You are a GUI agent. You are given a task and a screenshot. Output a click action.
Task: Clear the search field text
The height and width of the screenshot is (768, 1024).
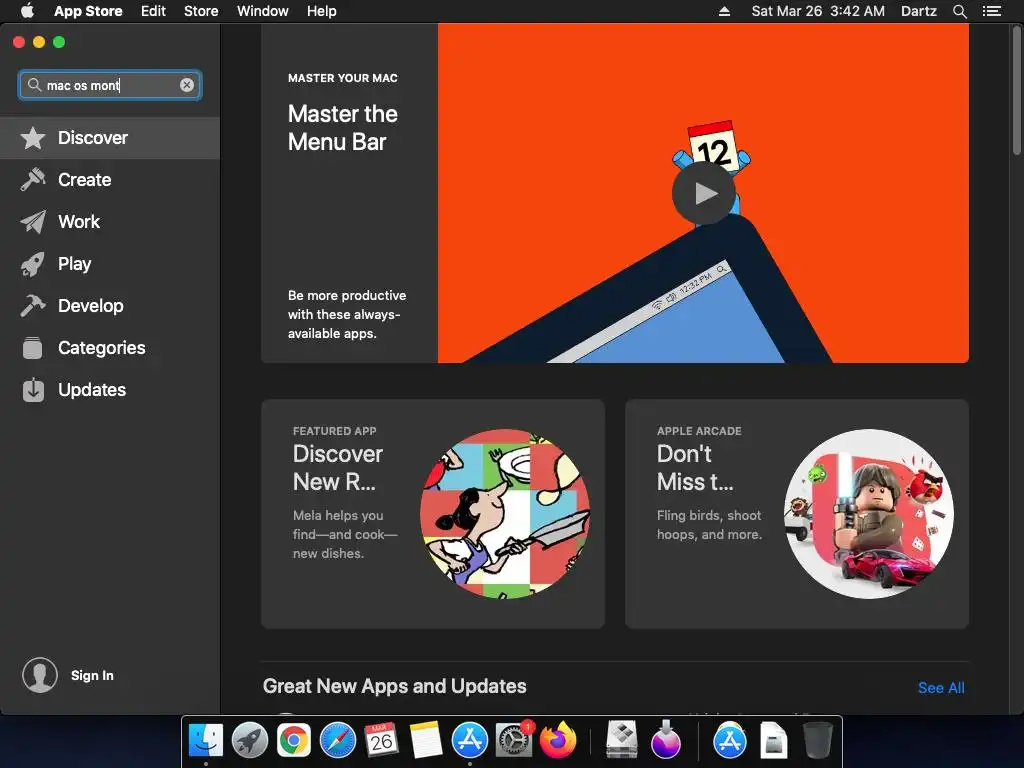[187, 85]
